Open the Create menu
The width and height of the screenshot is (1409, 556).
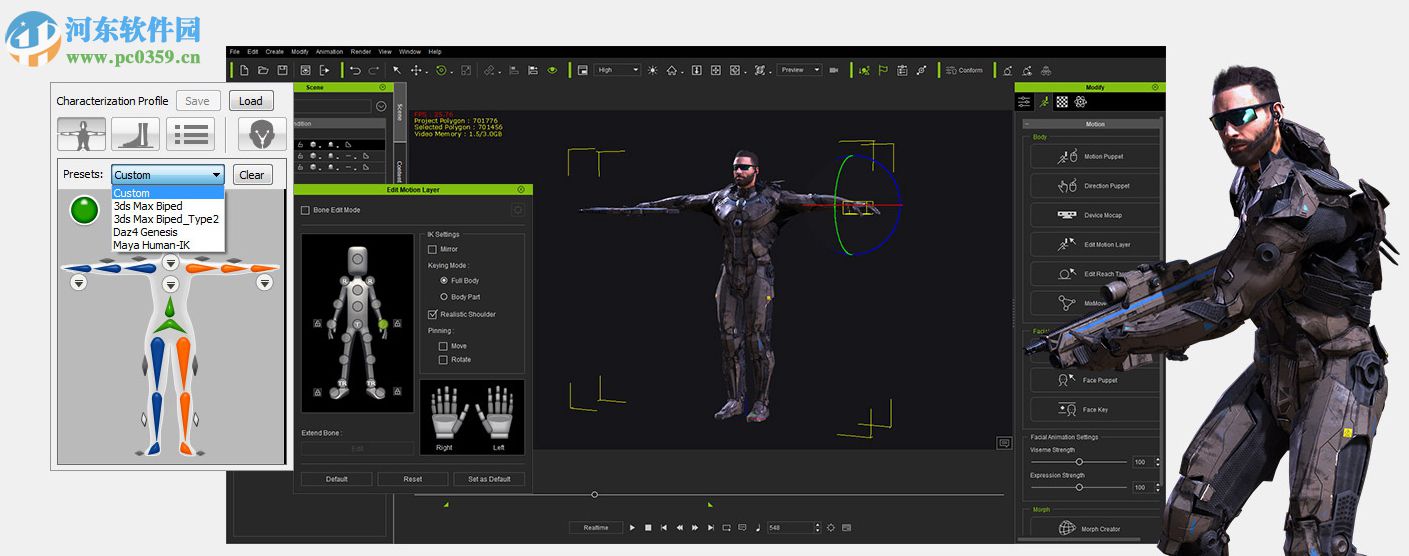275,52
